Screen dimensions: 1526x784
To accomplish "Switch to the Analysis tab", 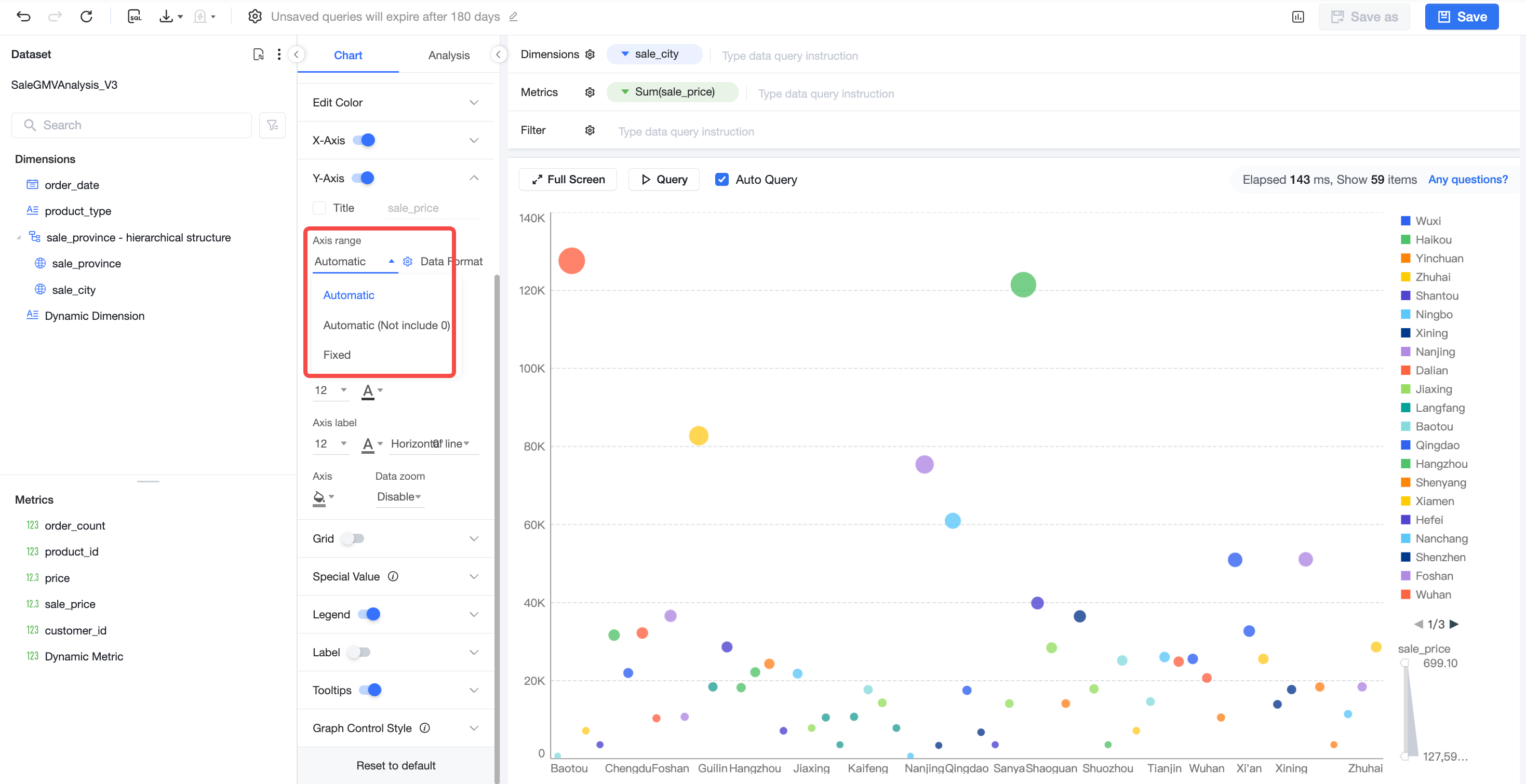I will point(448,55).
